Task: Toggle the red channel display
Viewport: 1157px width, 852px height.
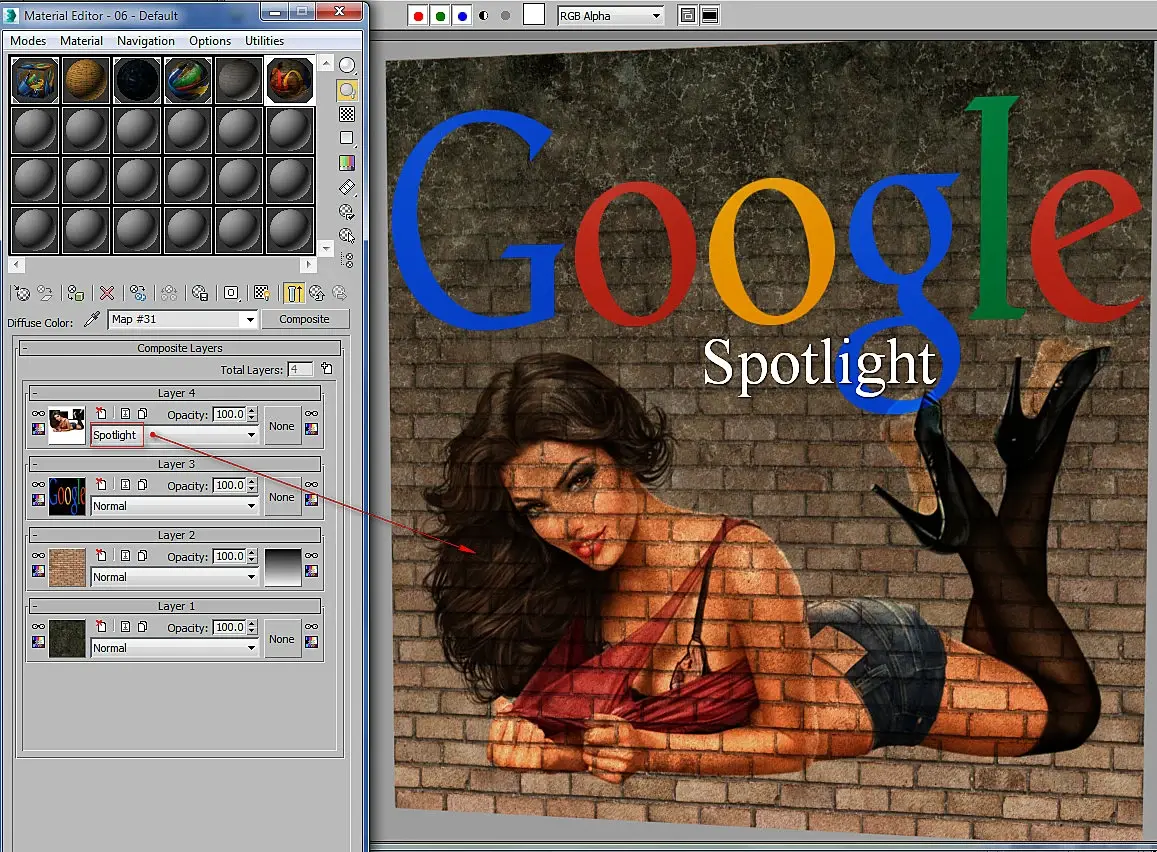Action: [x=419, y=16]
